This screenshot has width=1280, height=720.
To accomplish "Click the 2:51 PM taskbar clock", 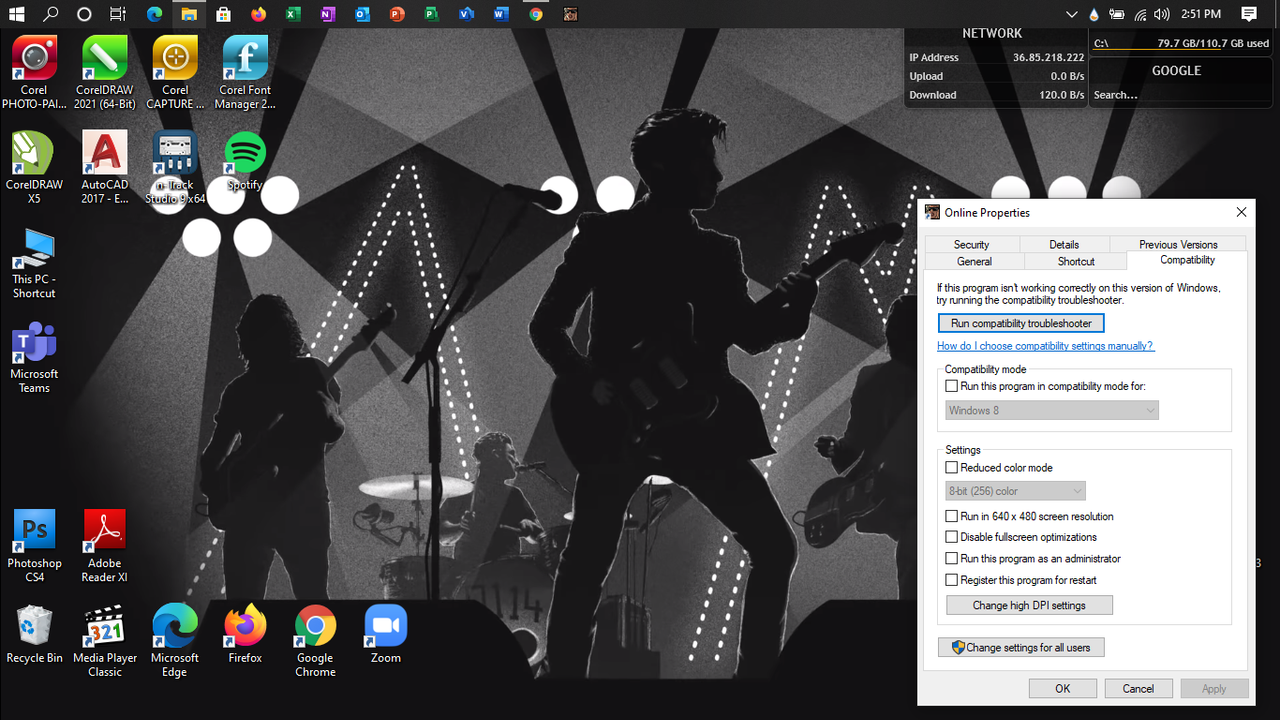I will pyautogui.click(x=1200, y=14).
